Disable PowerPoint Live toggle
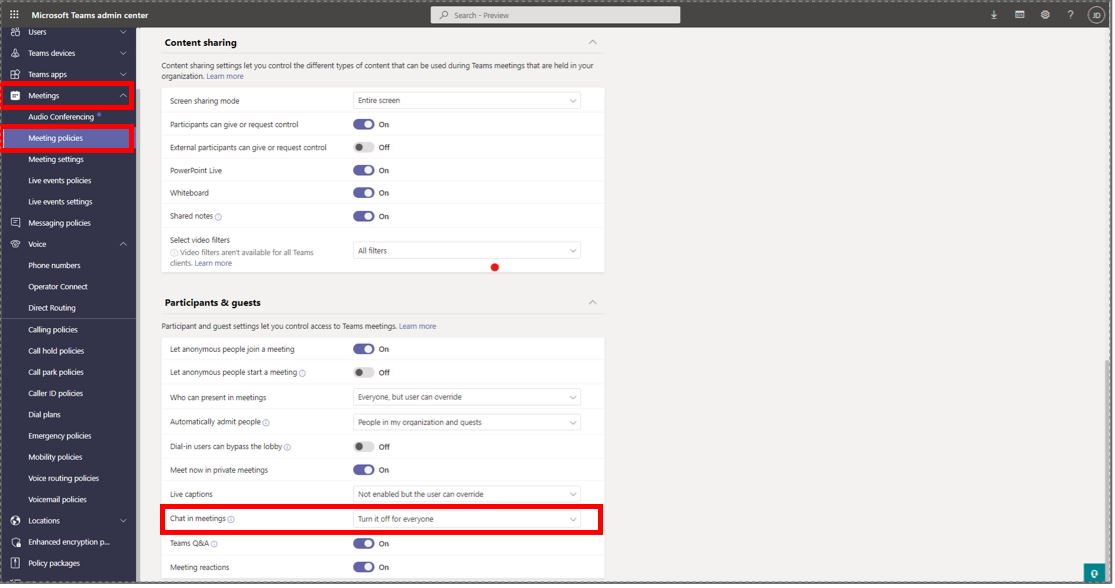This screenshot has height=588, width=1115. (363, 170)
